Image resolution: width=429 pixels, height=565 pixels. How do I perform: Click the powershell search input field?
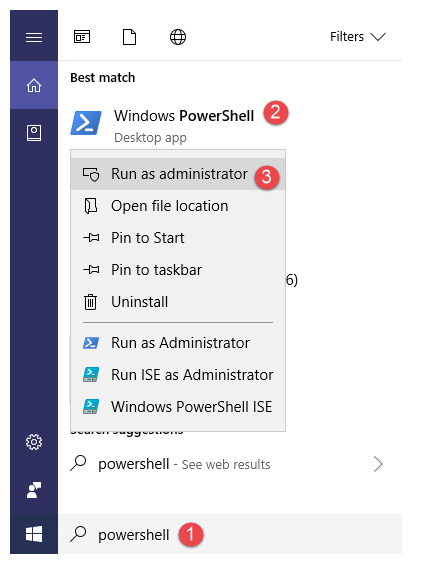coord(230,534)
